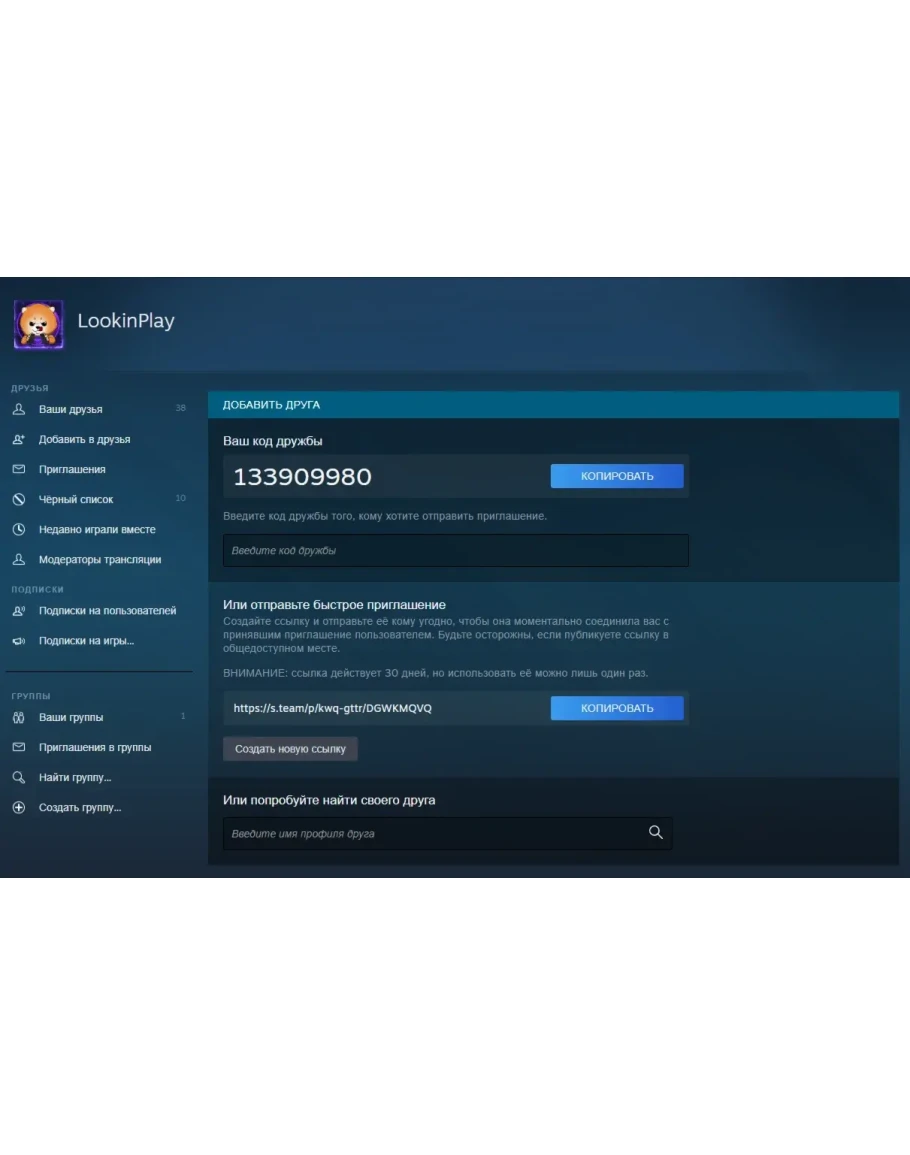This screenshot has height=1155, width=910.
Task: Click the Найти группу magnifier icon
Action: 18,777
